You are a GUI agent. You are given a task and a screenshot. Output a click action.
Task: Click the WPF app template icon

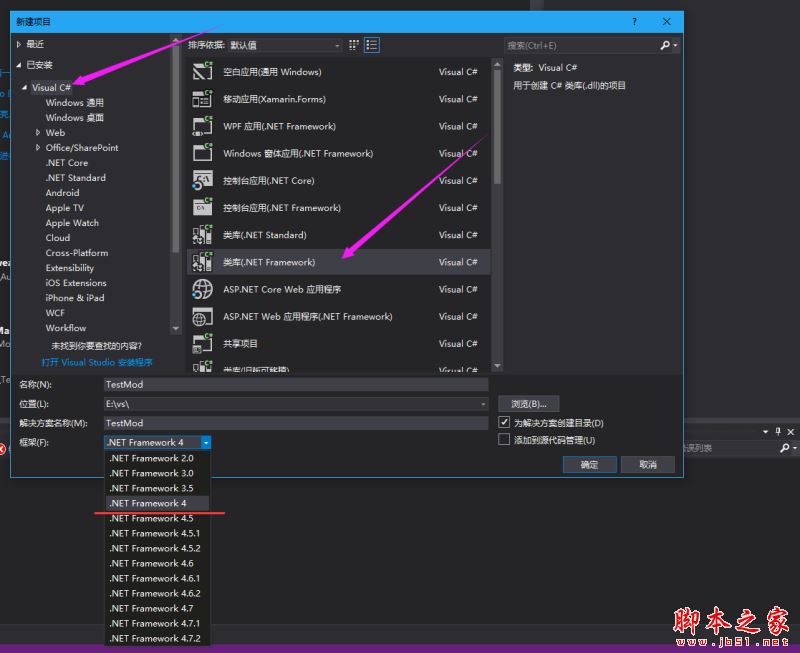pyautogui.click(x=202, y=125)
